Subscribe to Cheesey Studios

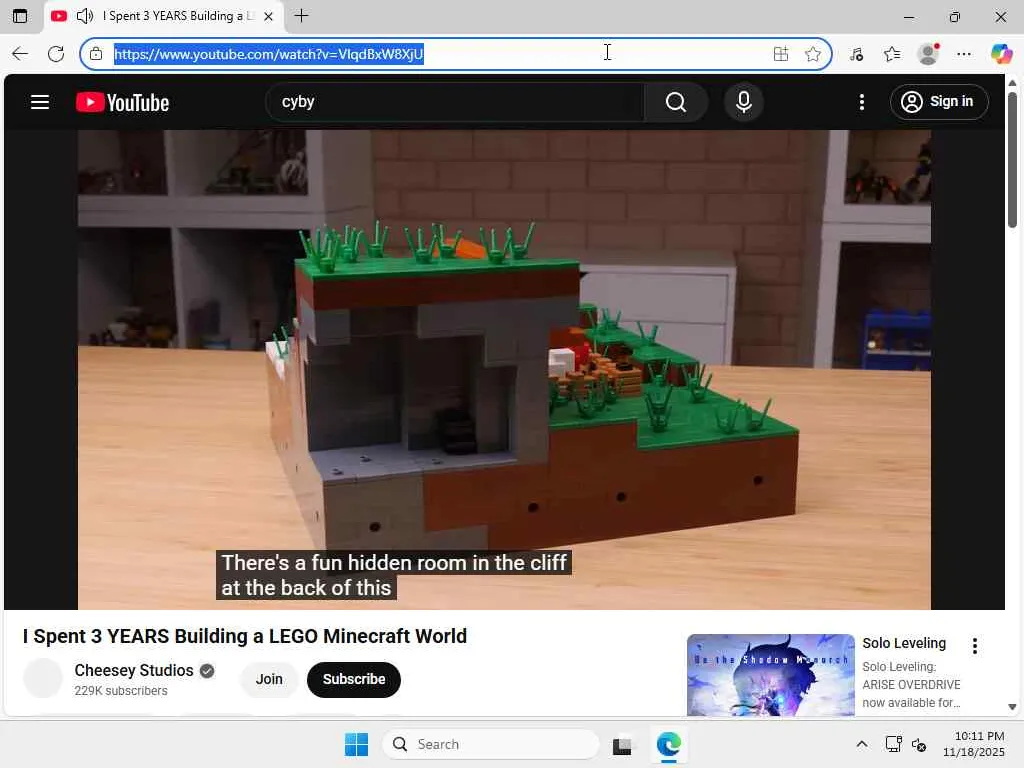[x=353, y=679]
